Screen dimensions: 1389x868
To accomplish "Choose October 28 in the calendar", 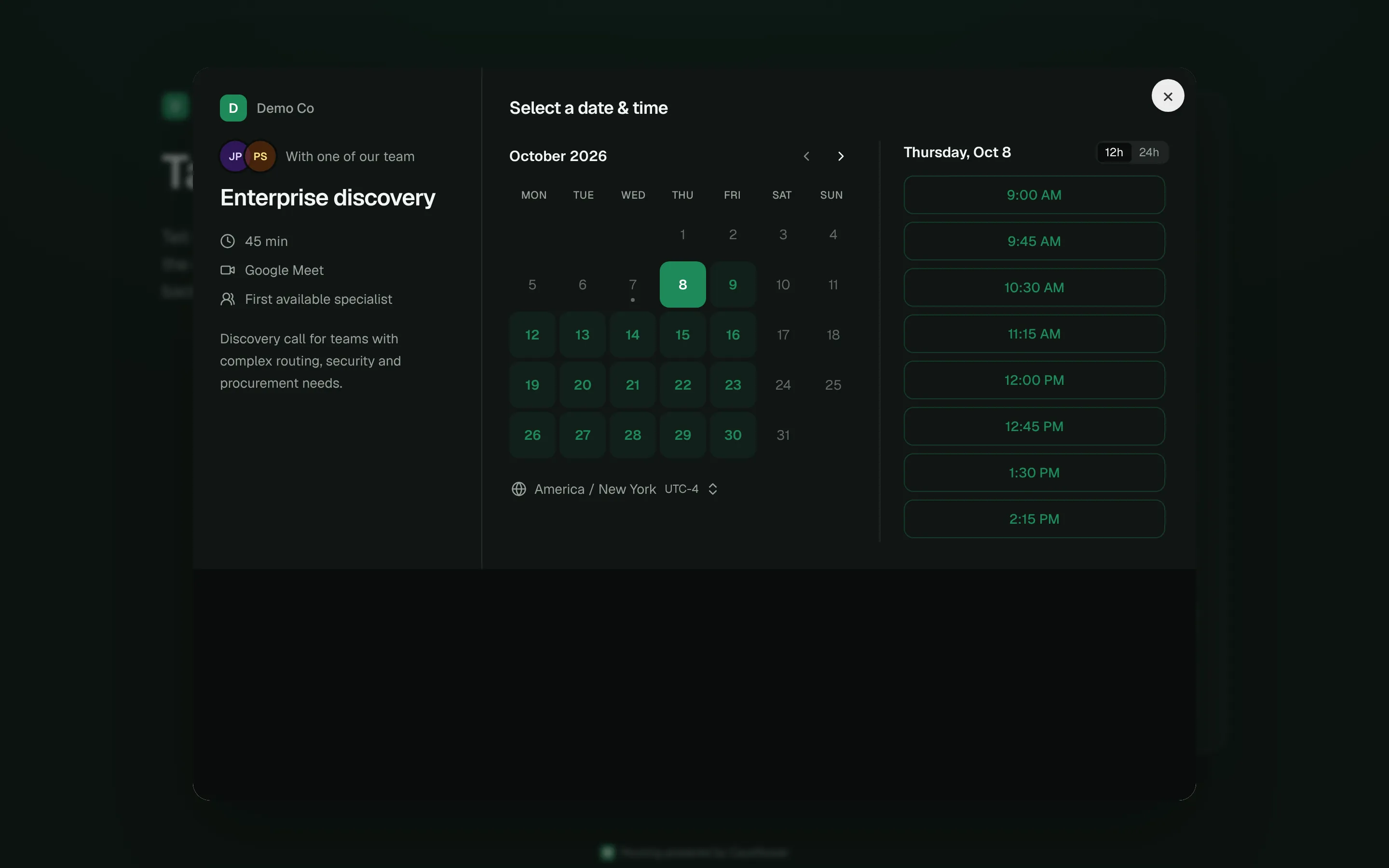I will coord(632,435).
